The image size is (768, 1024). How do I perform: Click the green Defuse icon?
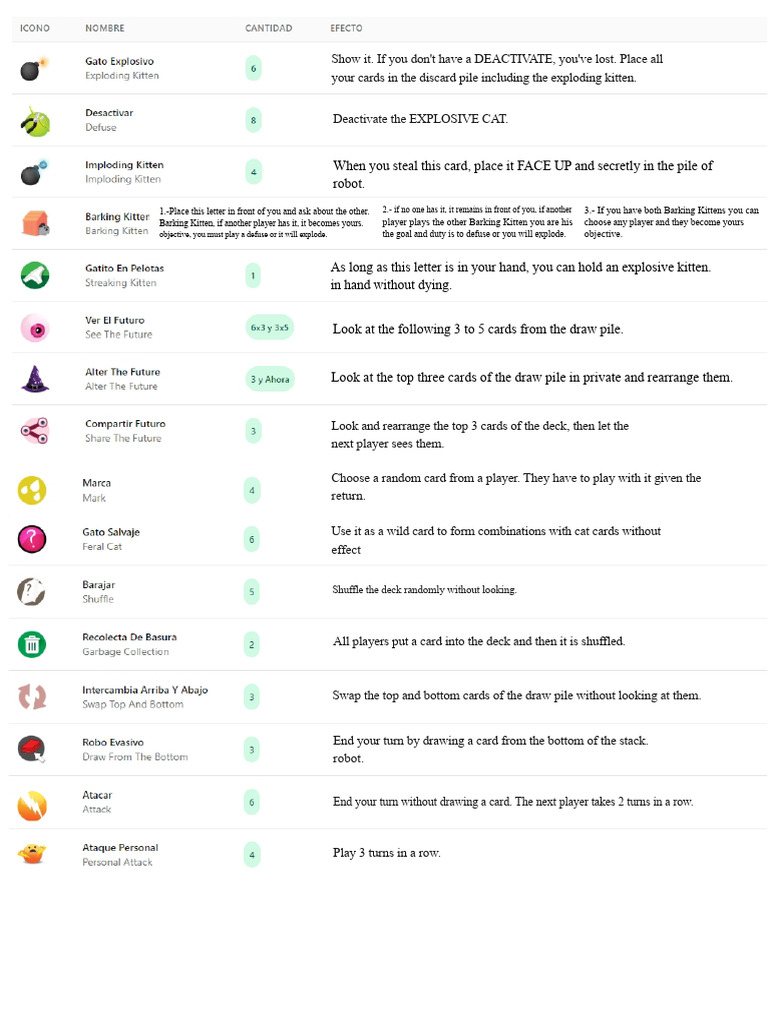(34, 122)
